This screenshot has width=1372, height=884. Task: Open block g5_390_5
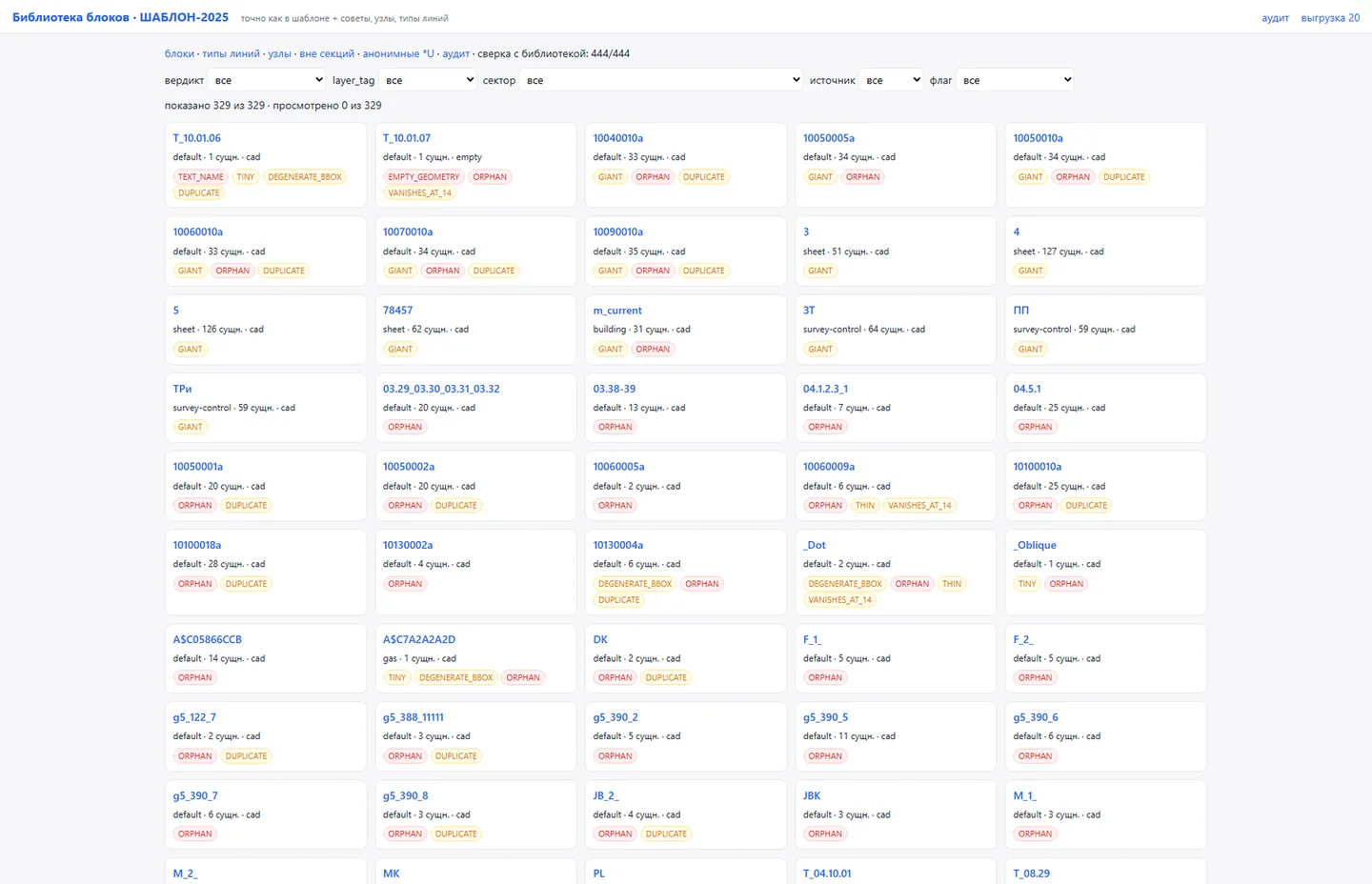click(825, 717)
